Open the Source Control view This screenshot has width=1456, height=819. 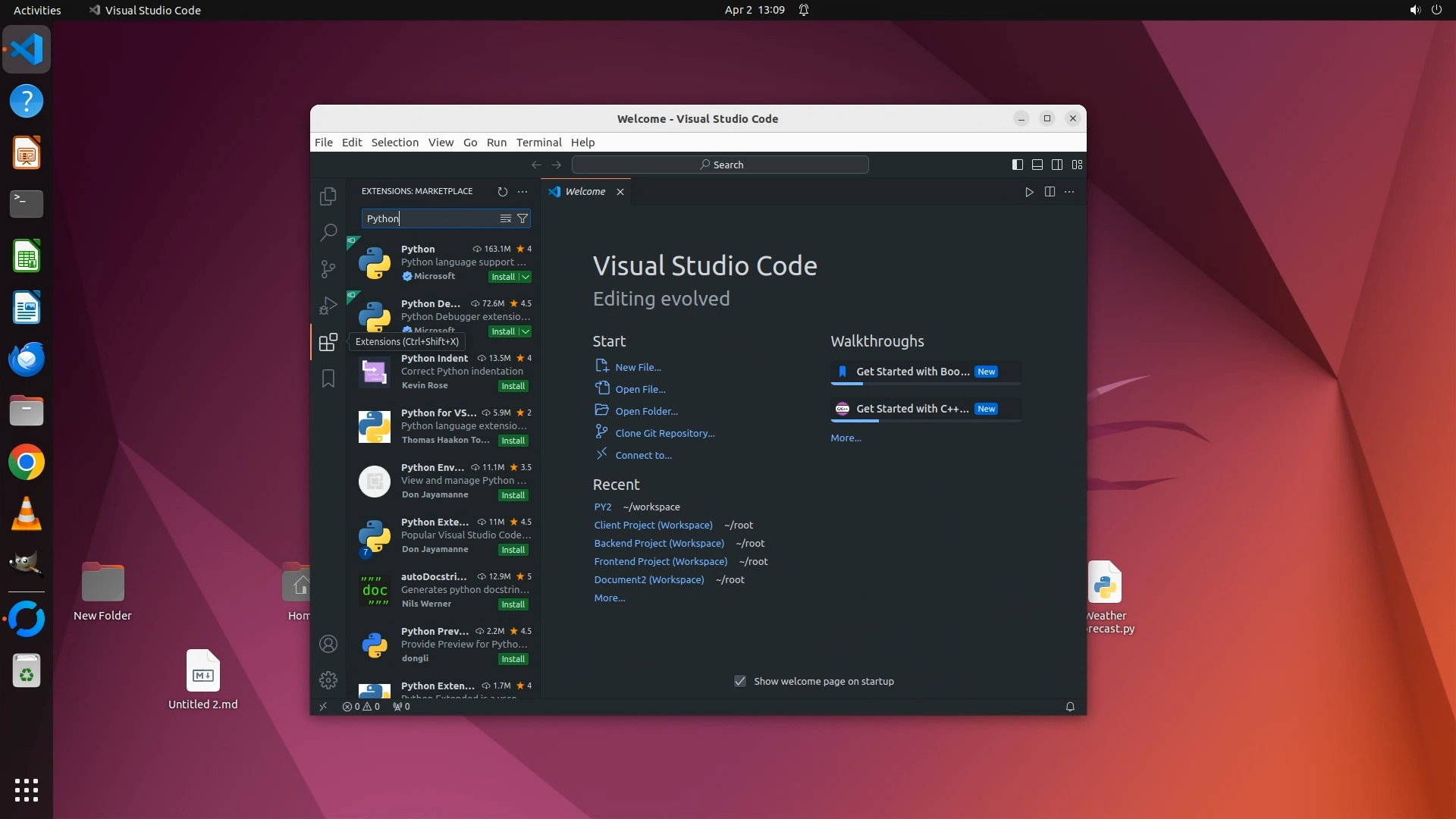[x=328, y=268]
